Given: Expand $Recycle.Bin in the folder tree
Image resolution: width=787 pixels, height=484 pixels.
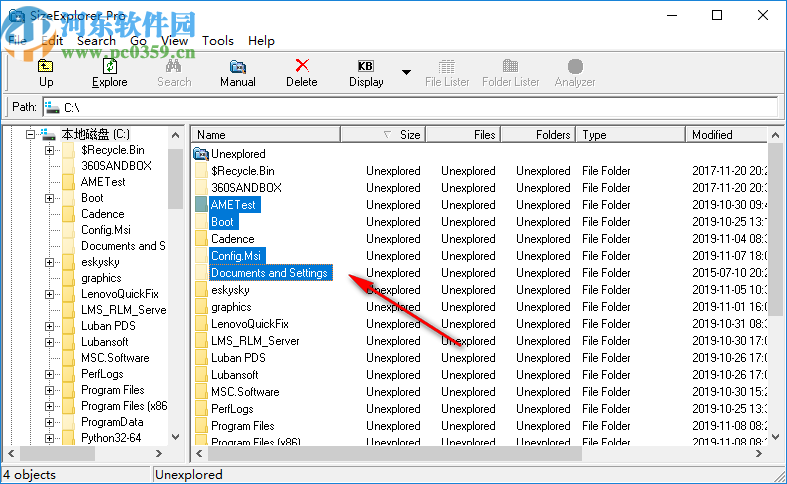Looking at the screenshot, I should [x=49, y=150].
